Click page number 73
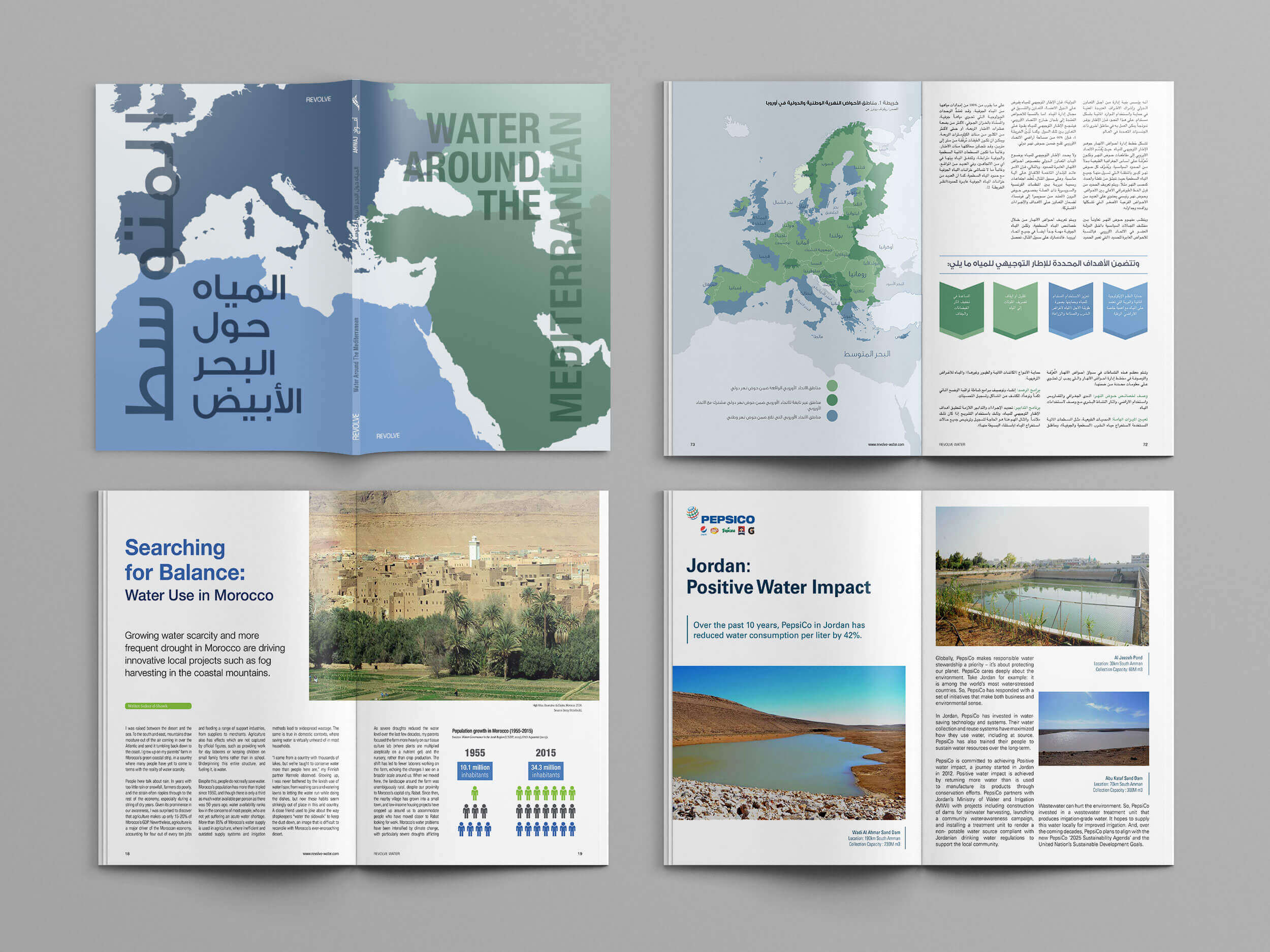The image size is (1270, 952). click(692, 445)
